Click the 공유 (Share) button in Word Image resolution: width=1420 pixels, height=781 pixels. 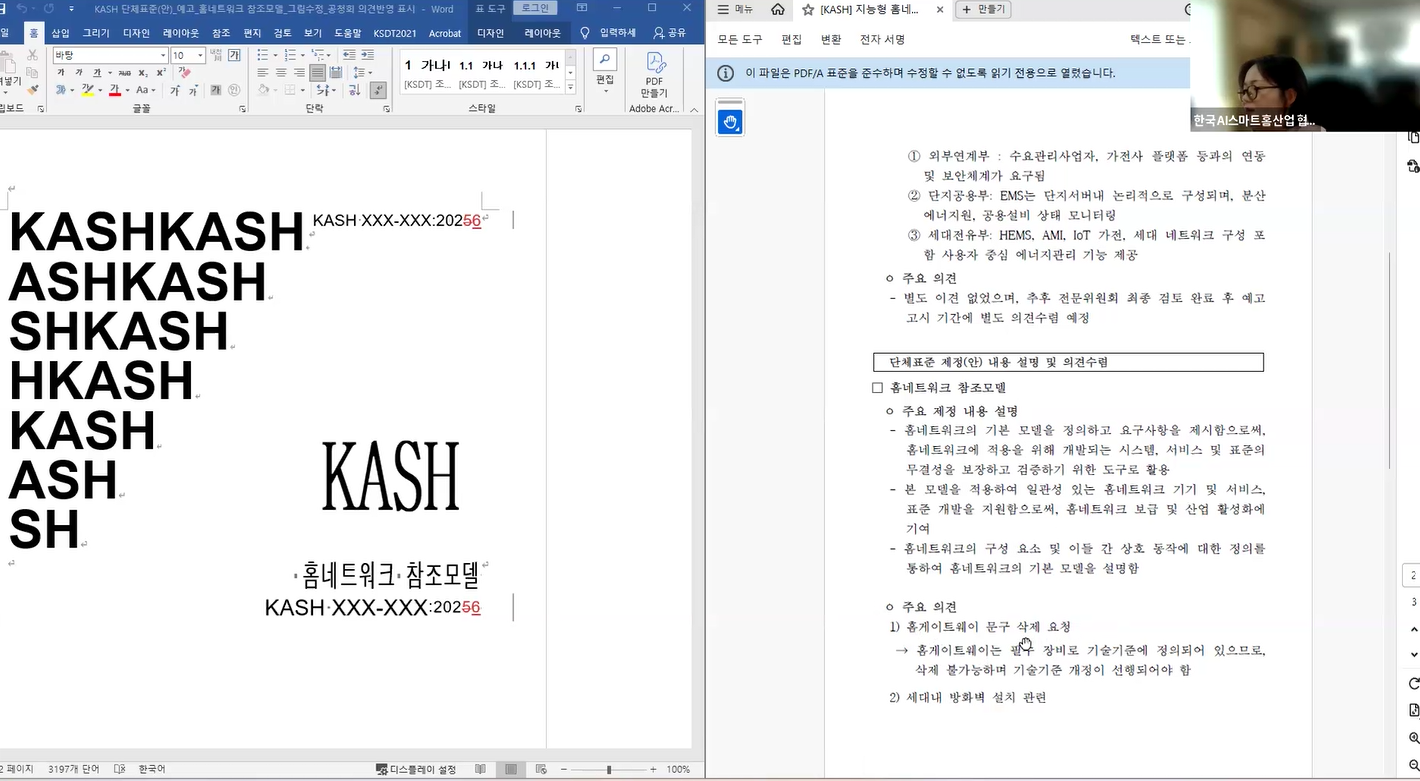[669, 33]
